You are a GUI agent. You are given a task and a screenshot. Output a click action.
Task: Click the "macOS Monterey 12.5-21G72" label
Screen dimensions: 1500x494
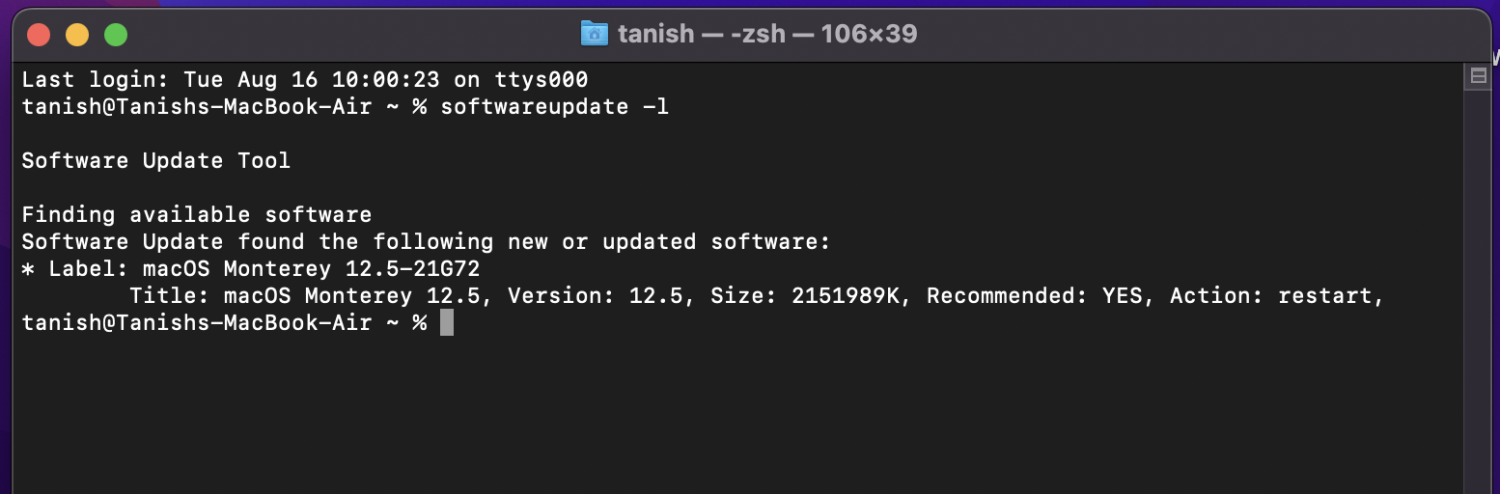[312, 269]
